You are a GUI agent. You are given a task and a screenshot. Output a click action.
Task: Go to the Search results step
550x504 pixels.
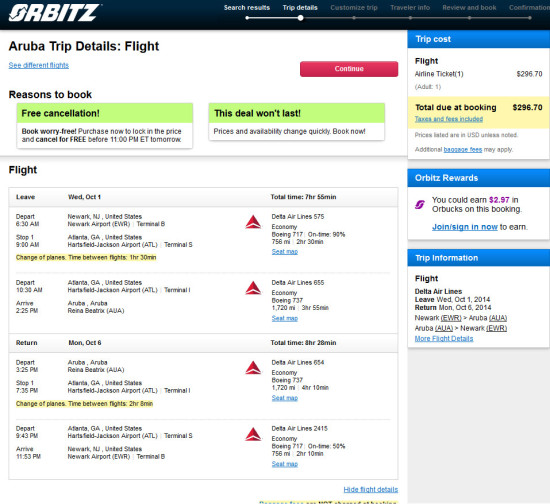point(247,8)
